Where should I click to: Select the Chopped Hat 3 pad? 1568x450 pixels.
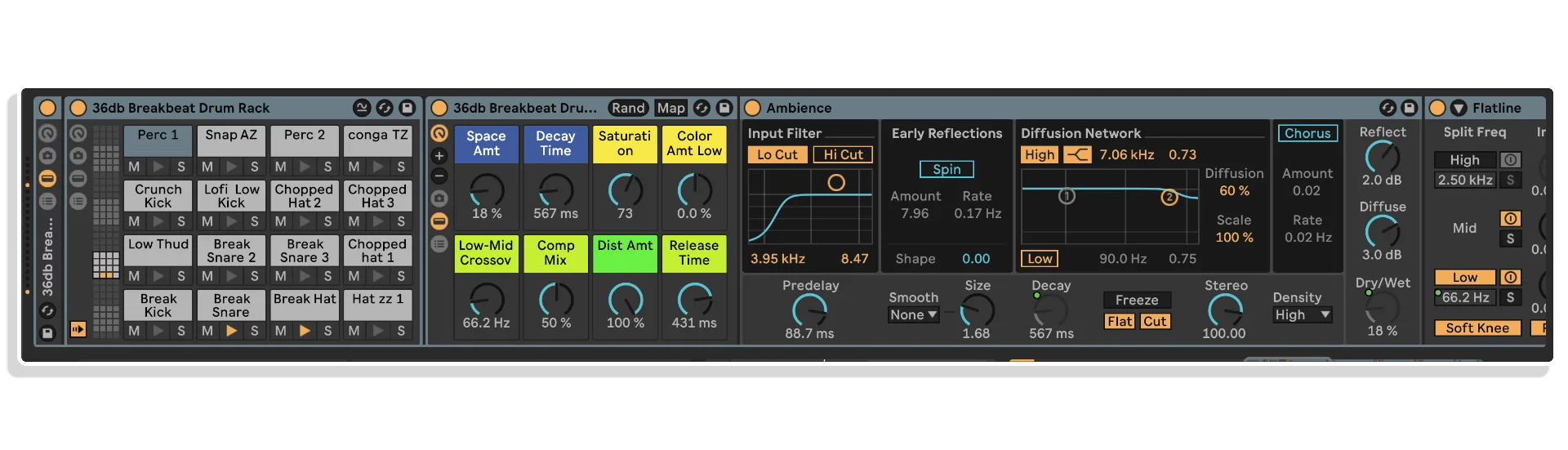[x=377, y=196]
